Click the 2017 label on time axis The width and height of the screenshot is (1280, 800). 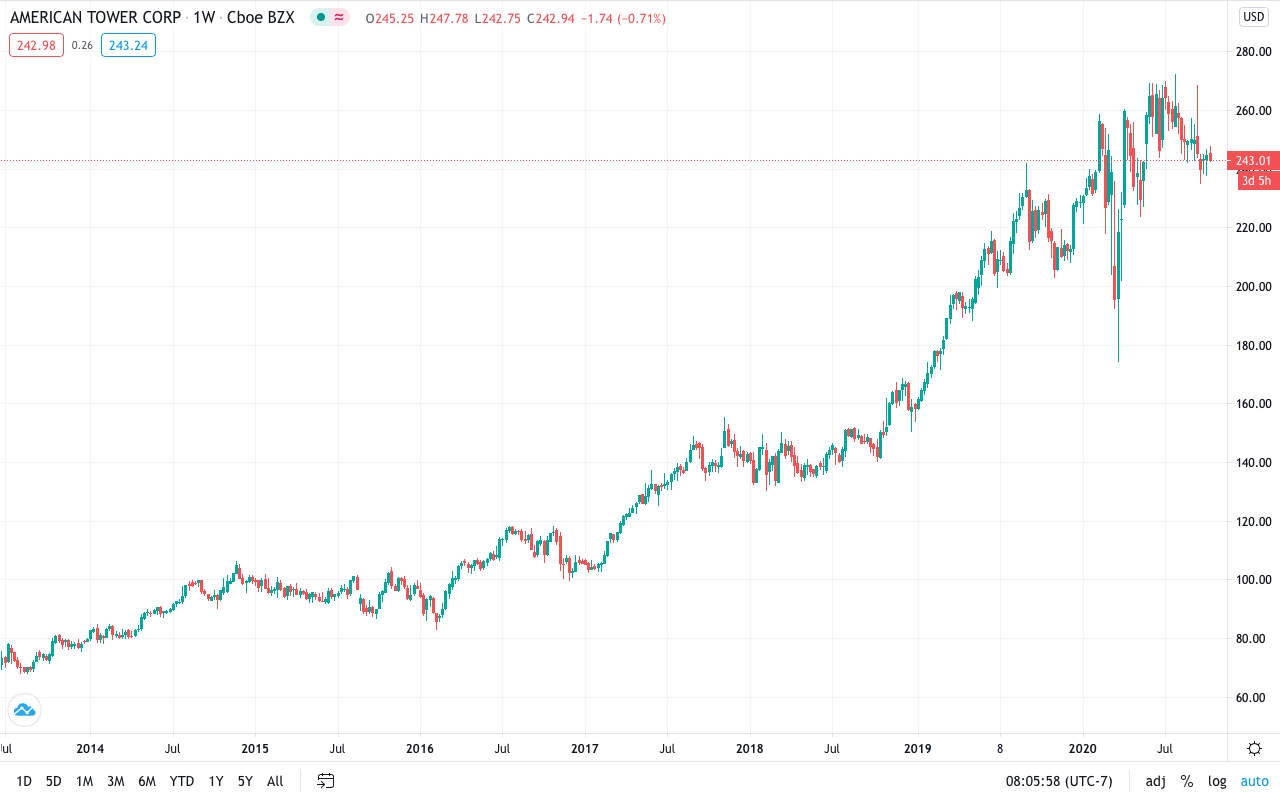point(585,748)
